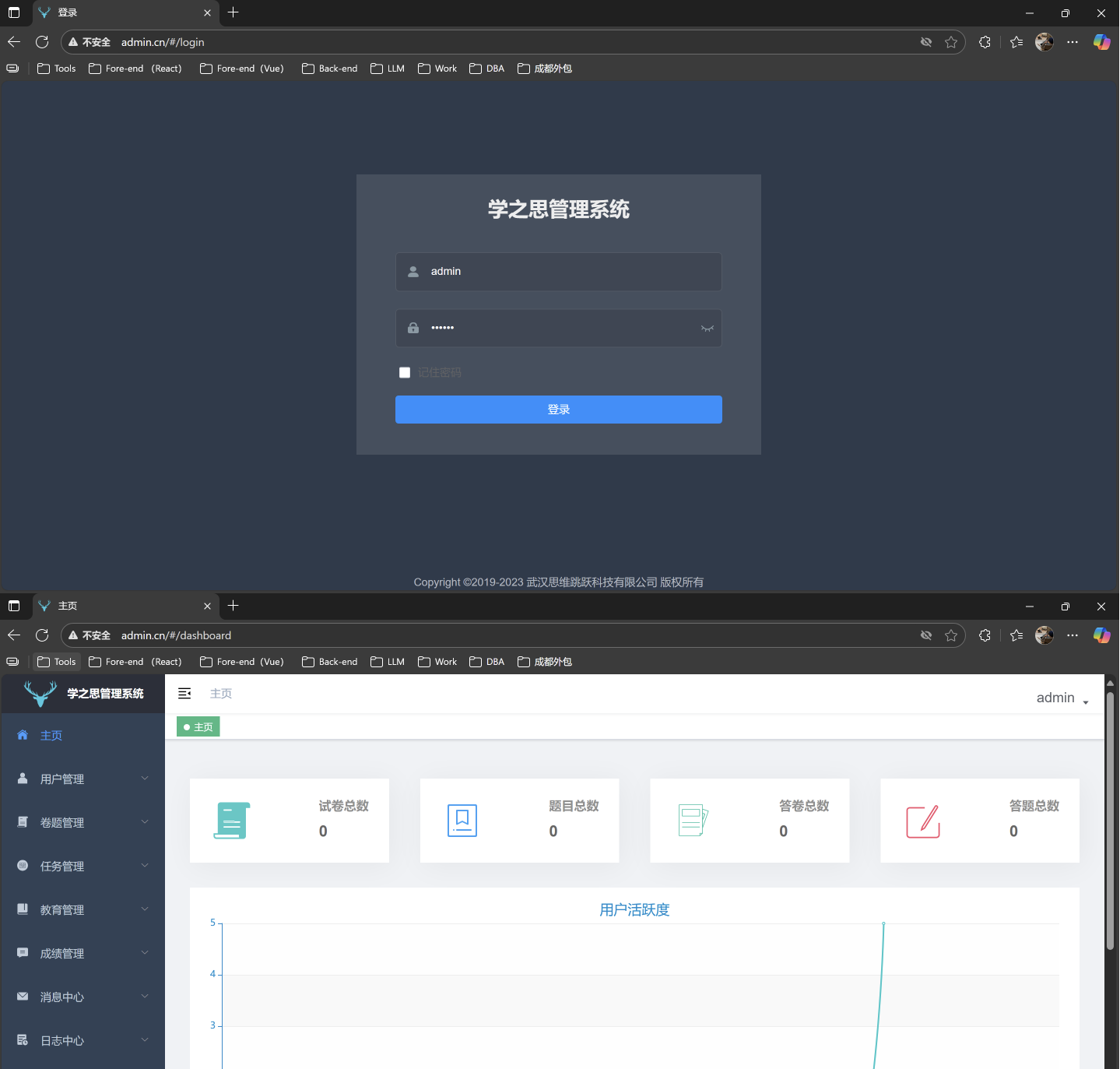Click the address bar showing admin.cn/#/login
Image resolution: width=1120 pixels, height=1069 pixels.
click(514, 42)
